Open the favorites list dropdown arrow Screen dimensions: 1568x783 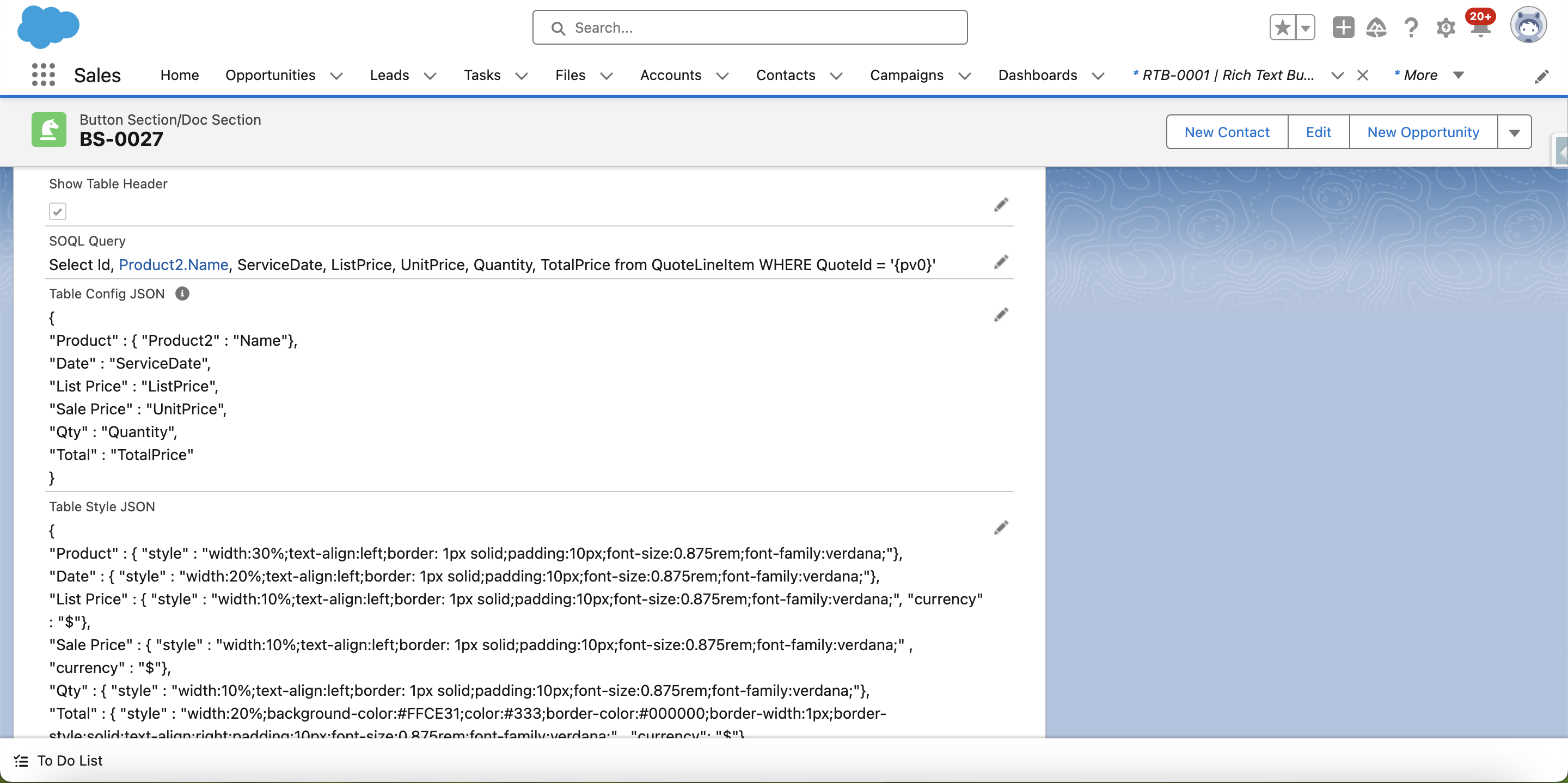(x=1305, y=27)
